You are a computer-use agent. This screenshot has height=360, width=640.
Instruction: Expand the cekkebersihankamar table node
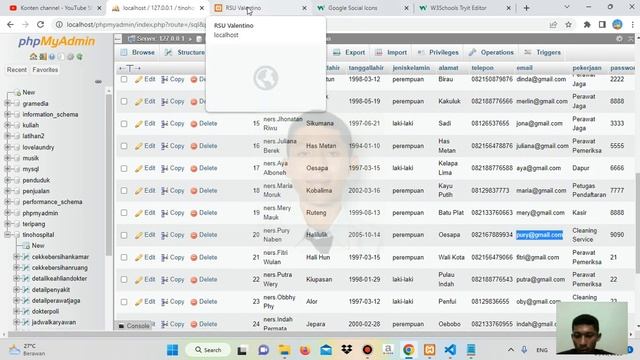[16, 257]
